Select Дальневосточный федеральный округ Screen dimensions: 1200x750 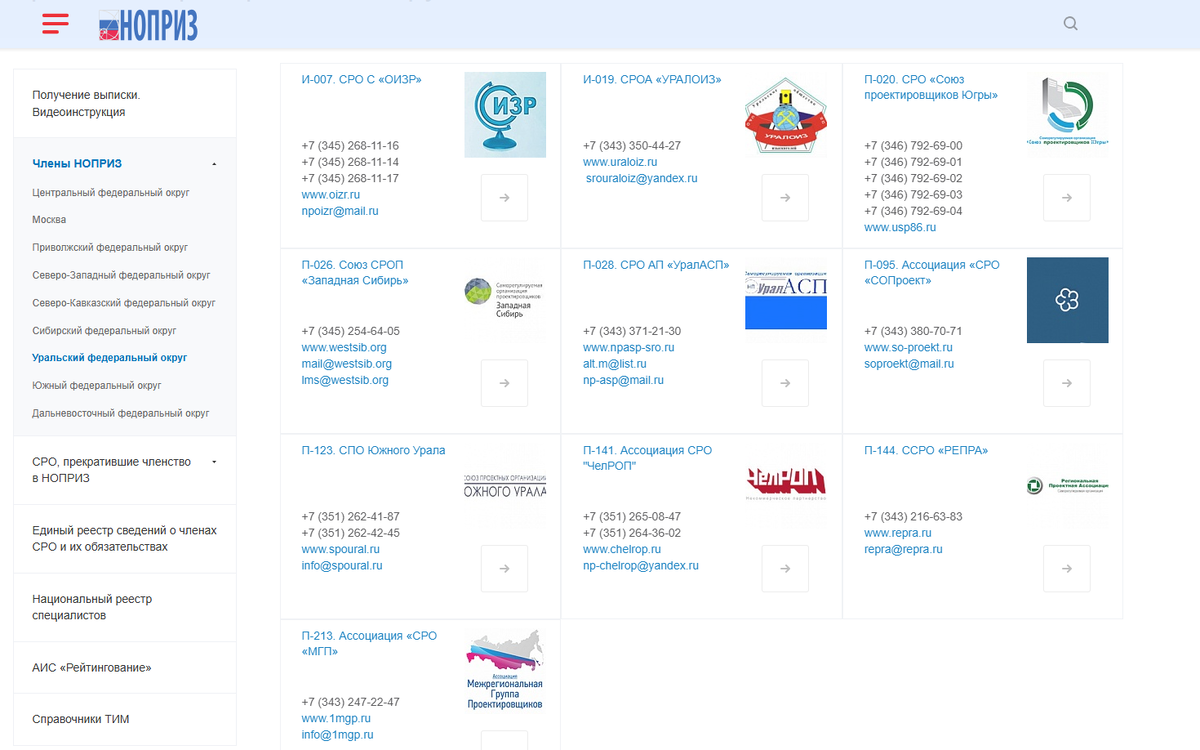pyautogui.click(x=121, y=413)
